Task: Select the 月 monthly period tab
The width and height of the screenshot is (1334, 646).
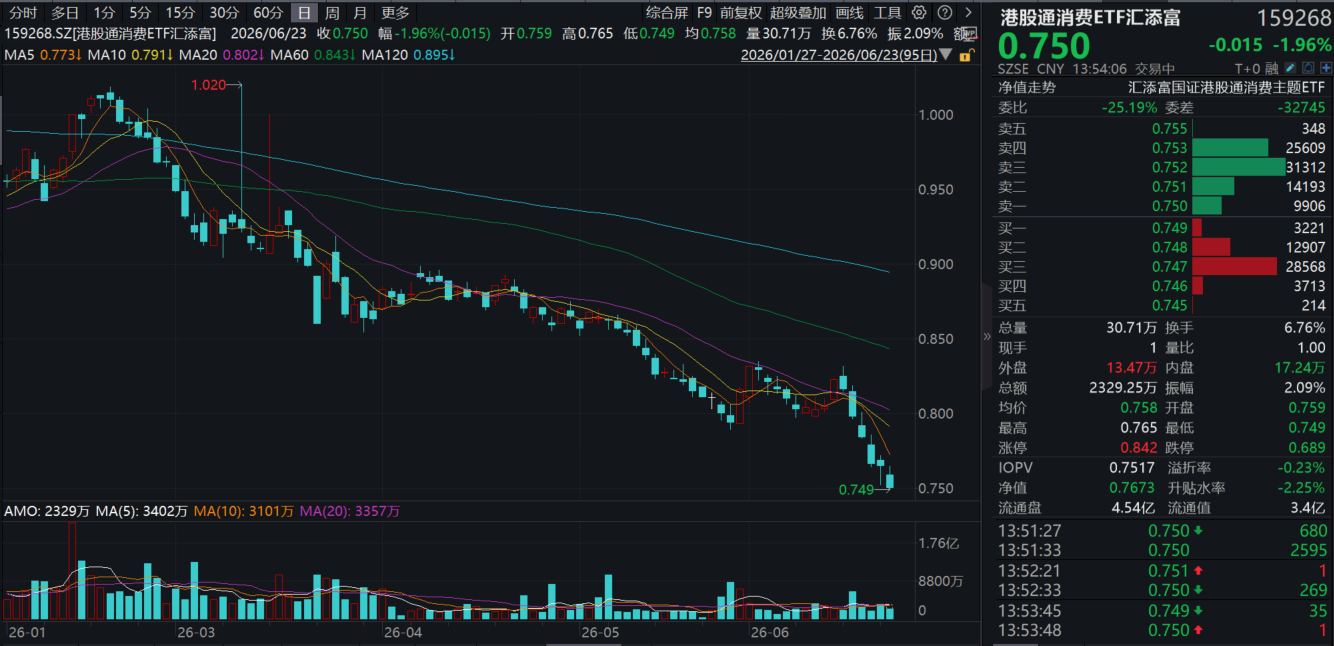Action: pos(360,13)
